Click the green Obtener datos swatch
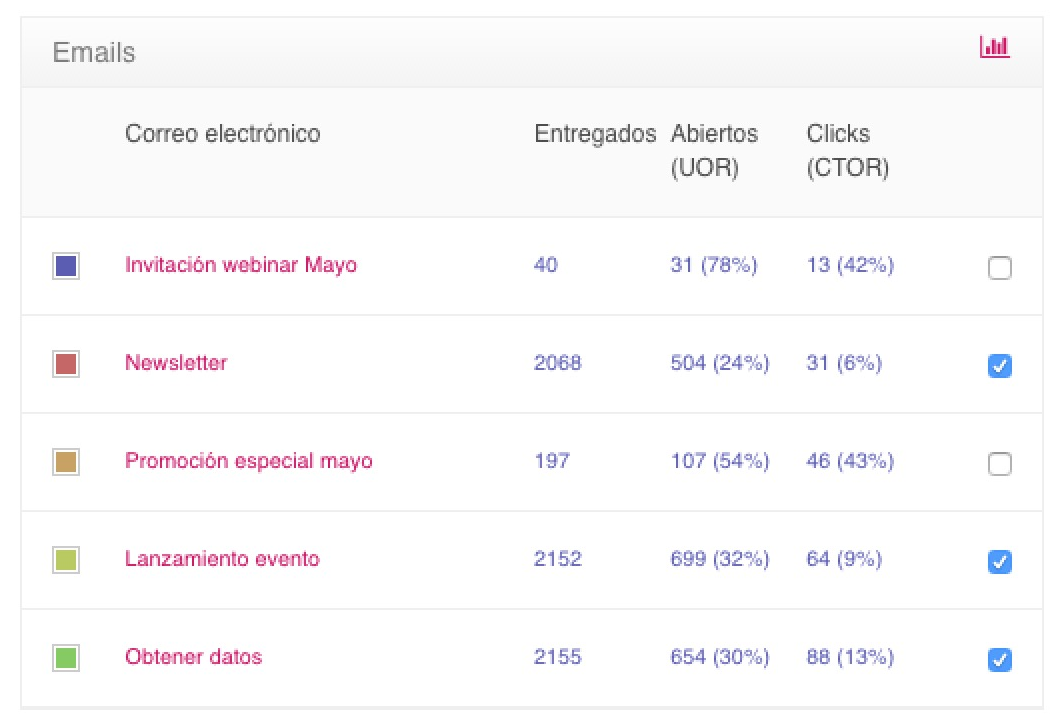 tap(66, 658)
